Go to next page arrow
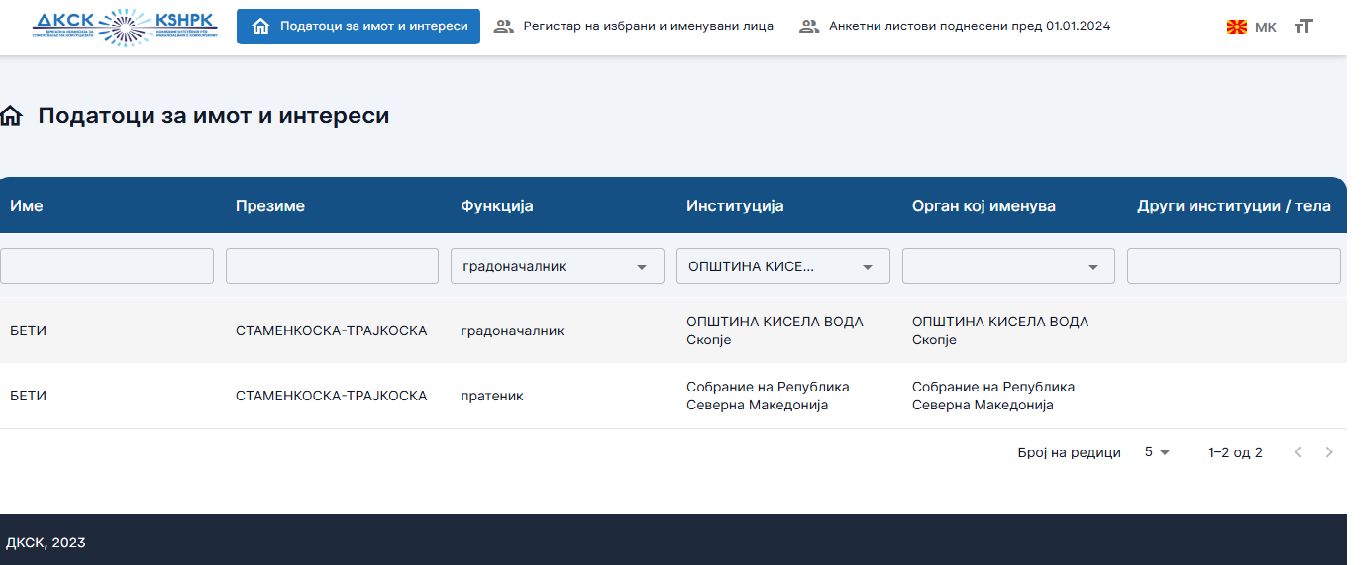This screenshot has height=565, width=1366. [1329, 452]
